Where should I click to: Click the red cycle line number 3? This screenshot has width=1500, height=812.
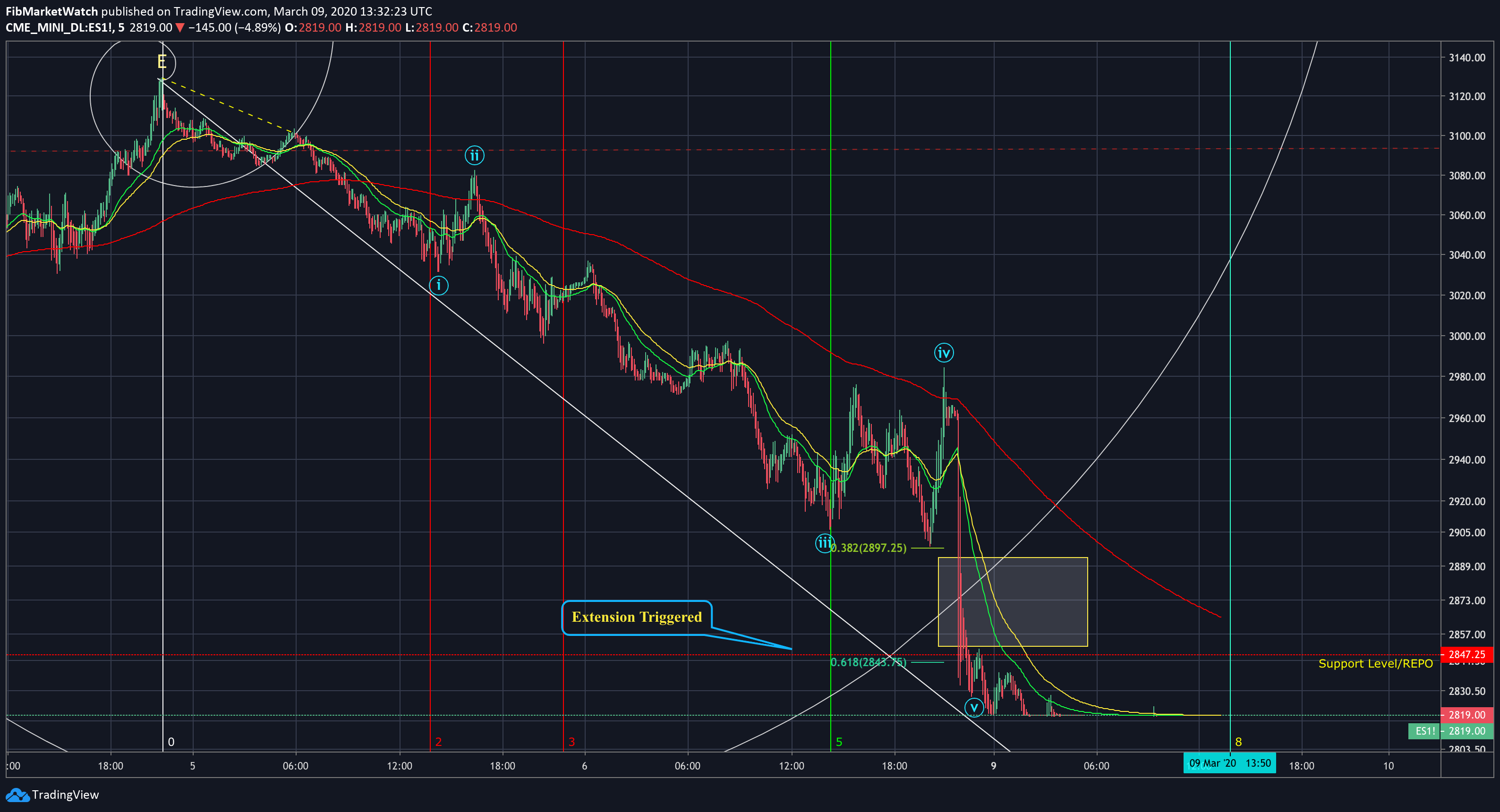pos(571,742)
